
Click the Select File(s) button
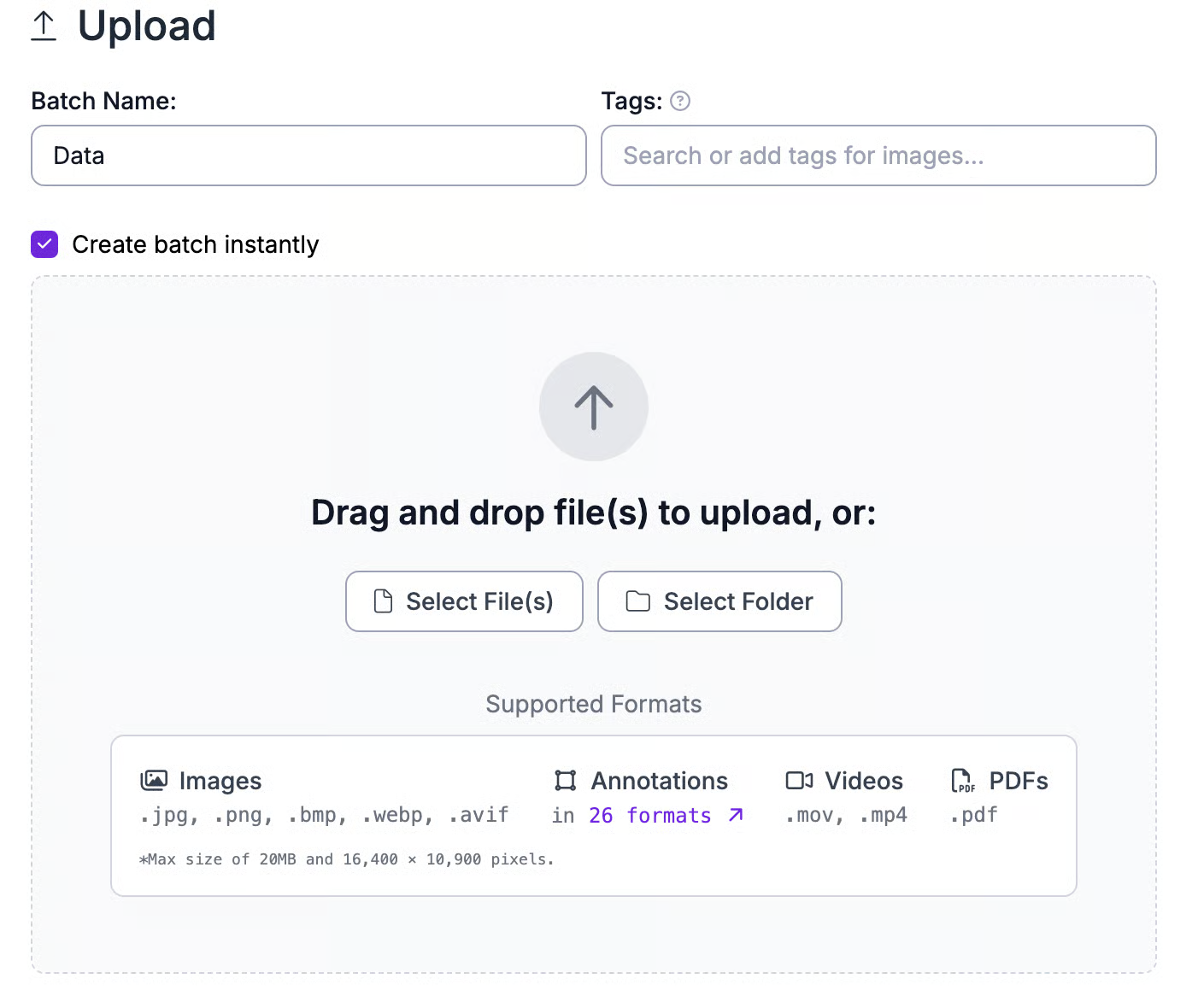tap(464, 601)
